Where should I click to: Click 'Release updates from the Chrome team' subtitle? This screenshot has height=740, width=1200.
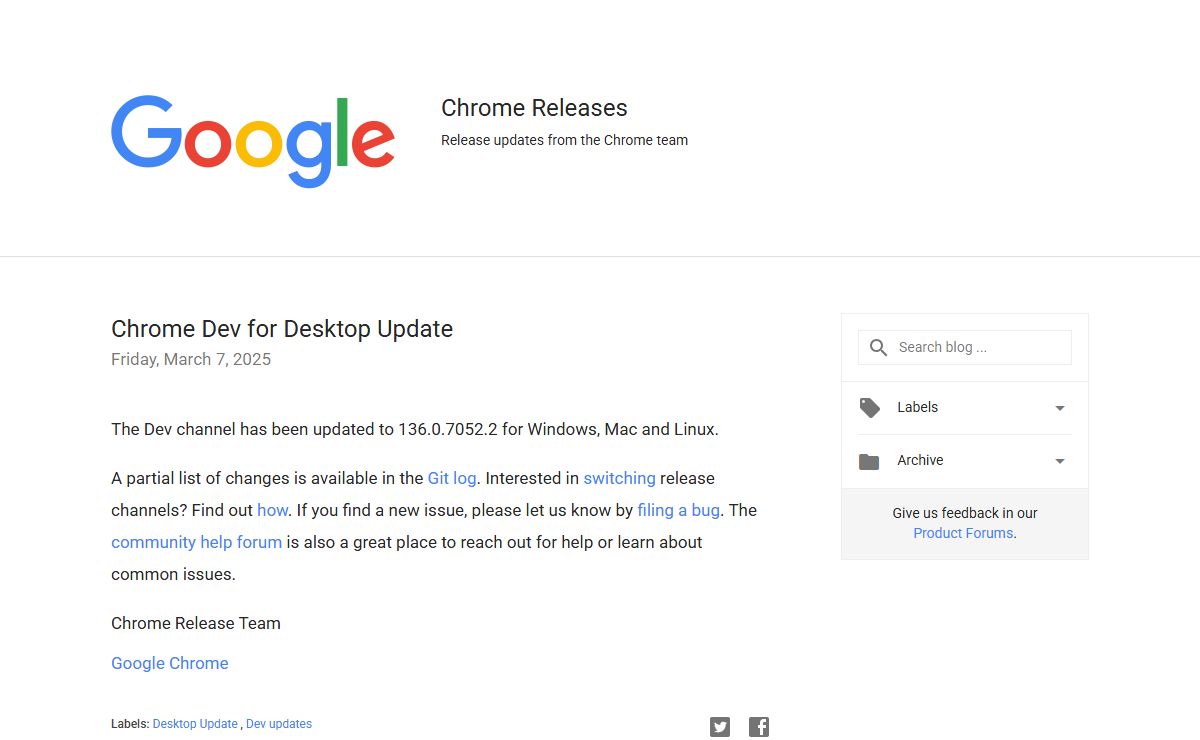564,140
